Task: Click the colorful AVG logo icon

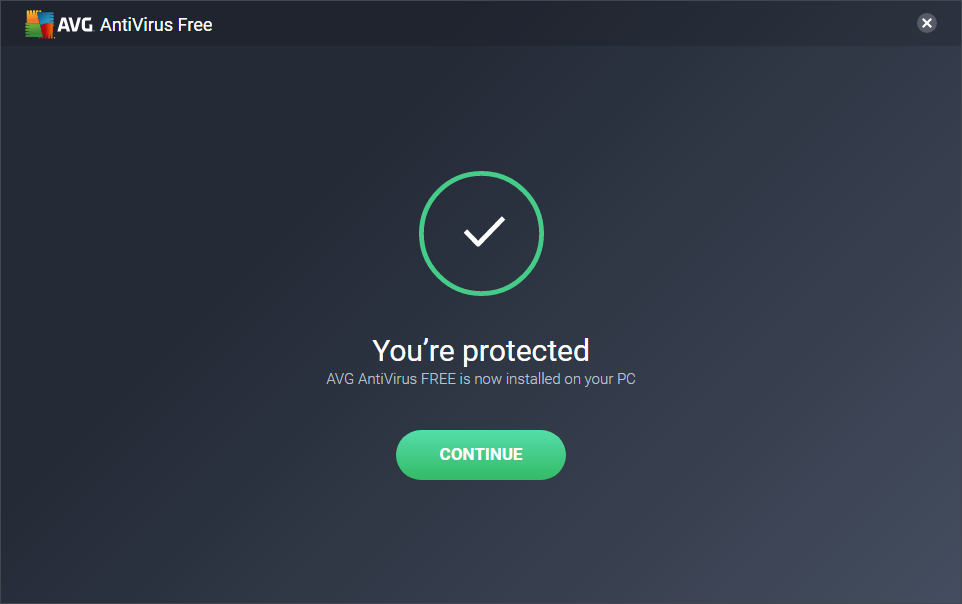Action: pos(39,25)
